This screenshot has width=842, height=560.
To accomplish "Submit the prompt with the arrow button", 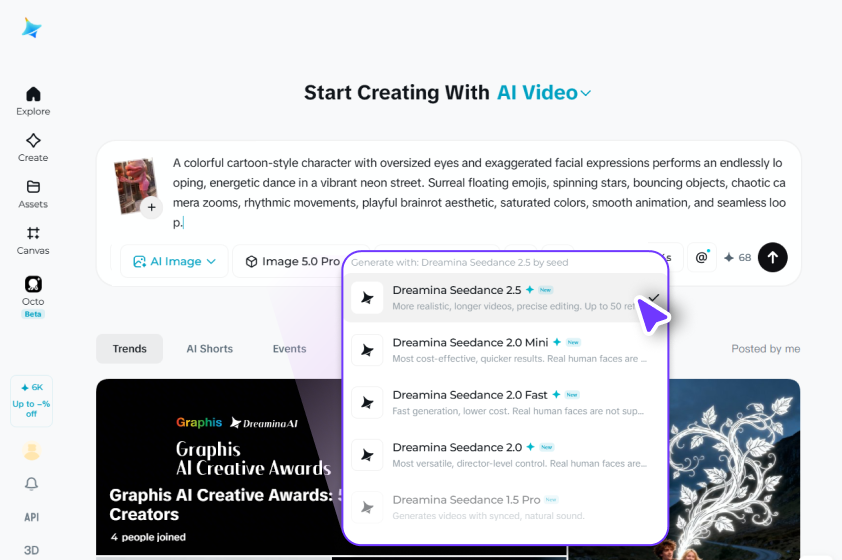I will (x=772, y=257).
